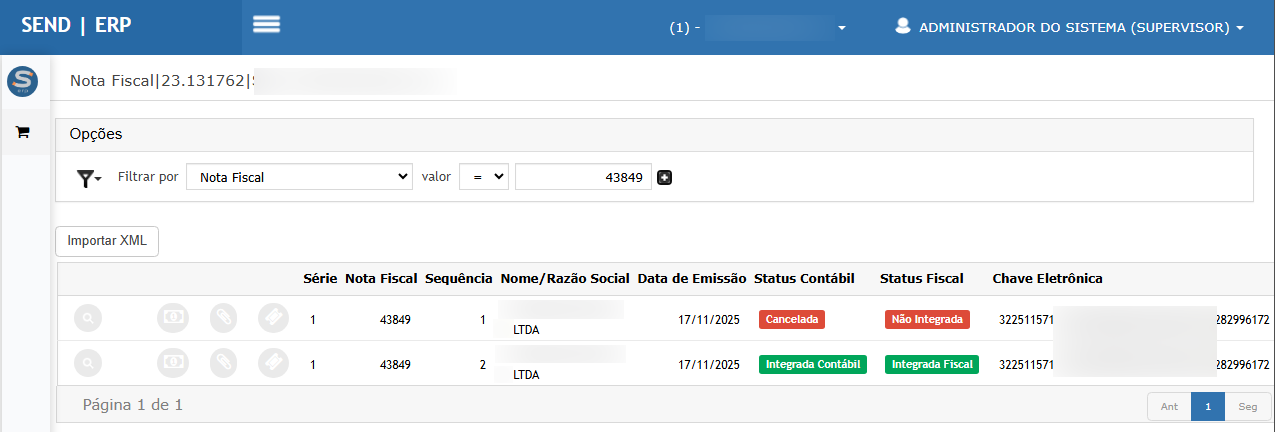Click the money icon for sequence 1

[x=173, y=319]
